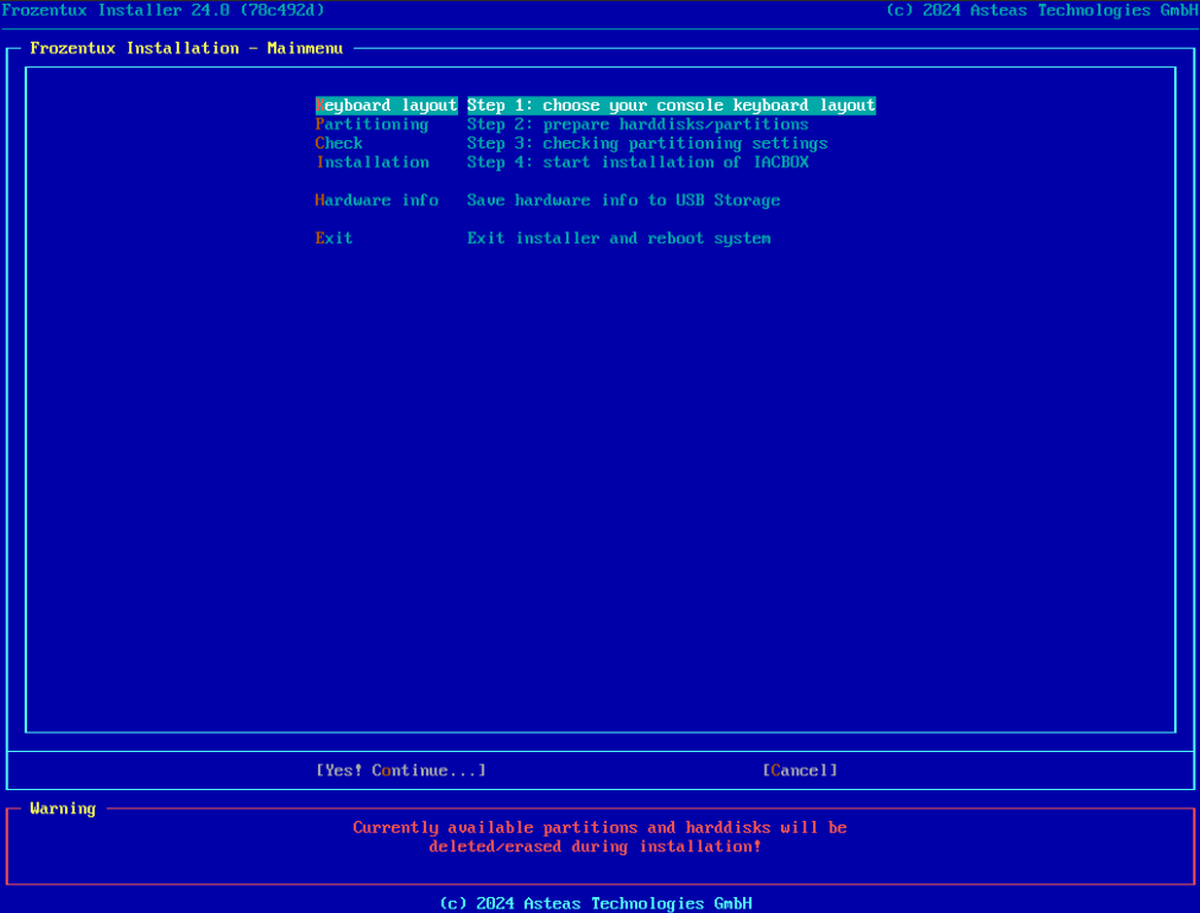Click the Warning box label
This screenshot has width=1200, height=913.
click(x=63, y=808)
